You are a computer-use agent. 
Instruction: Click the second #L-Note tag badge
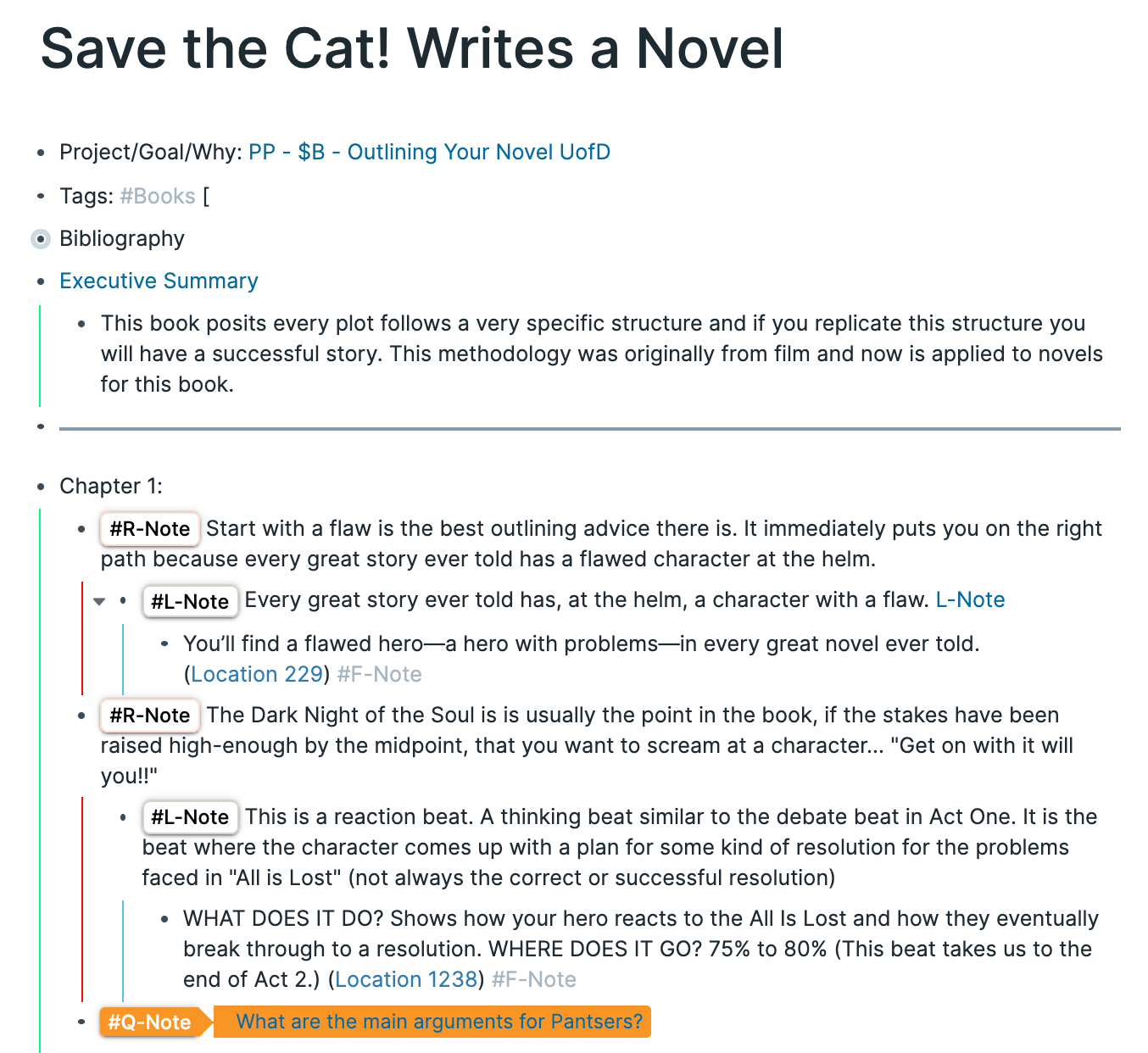pyautogui.click(x=190, y=817)
